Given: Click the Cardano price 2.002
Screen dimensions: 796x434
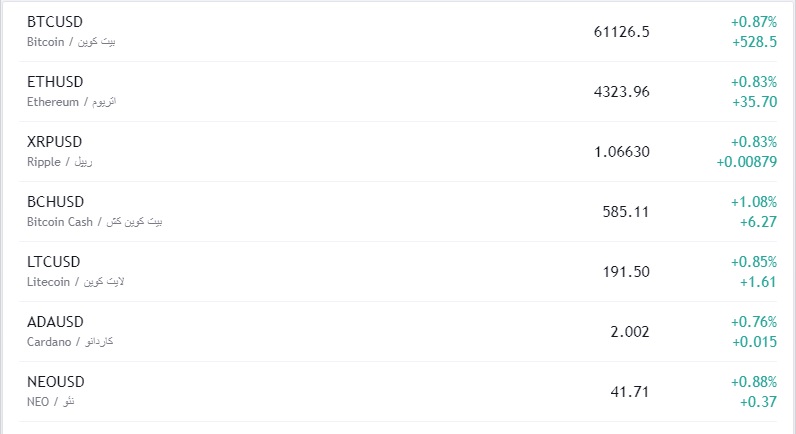Looking at the screenshot, I should [630, 331].
